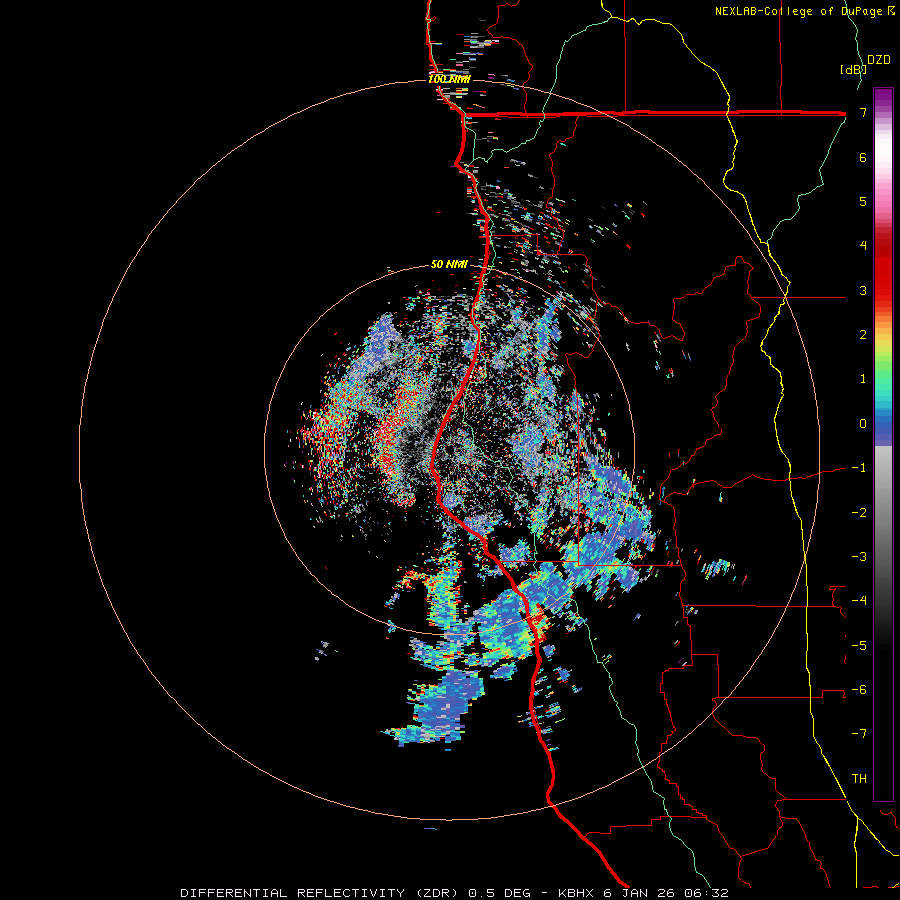This screenshot has width=900, height=900.
Task: Click the 3 value on color scale
Action: point(863,290)
